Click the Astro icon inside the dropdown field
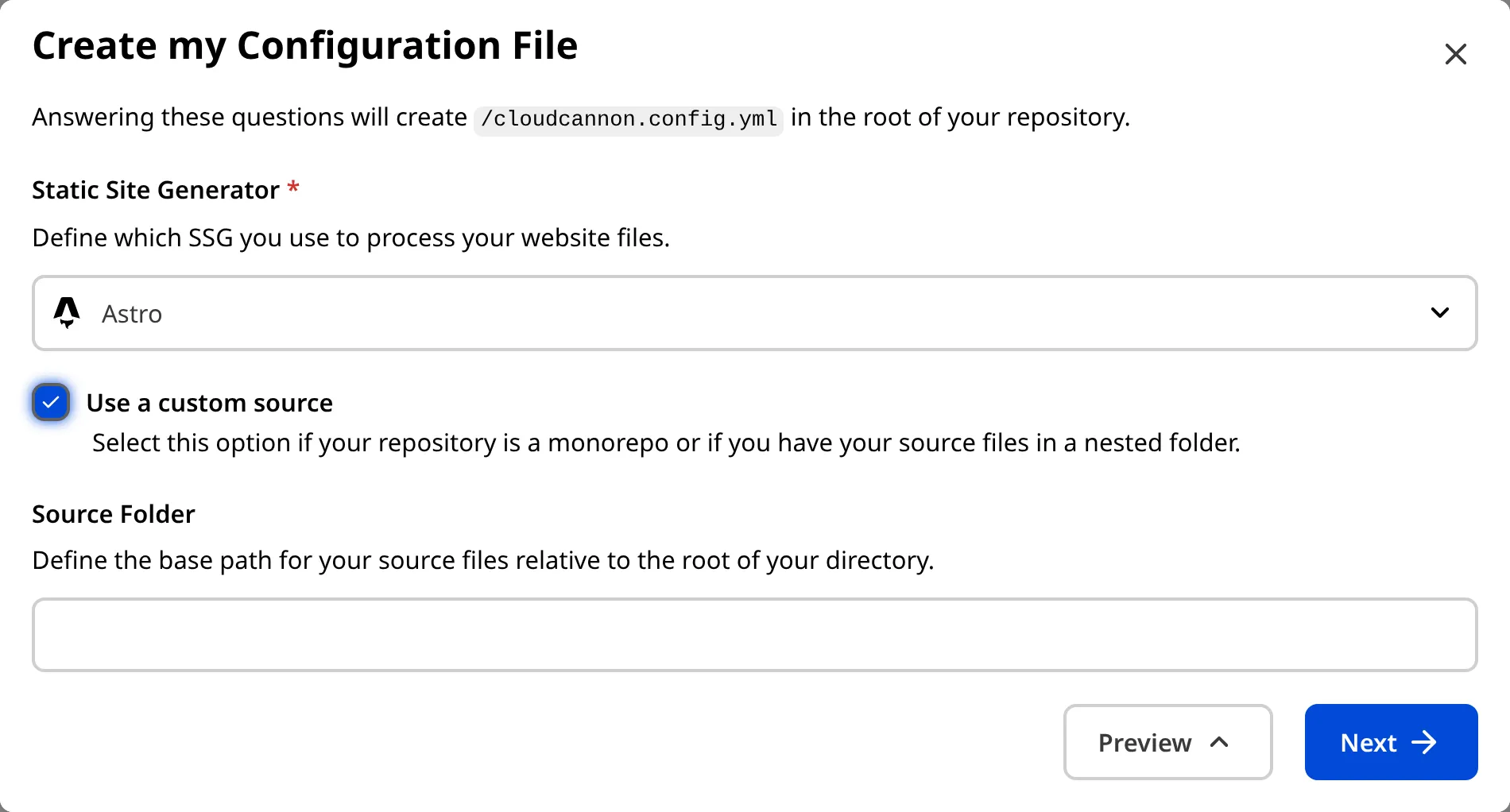Viewport: 1510px width, 812px height. click(x=68, y=313)
